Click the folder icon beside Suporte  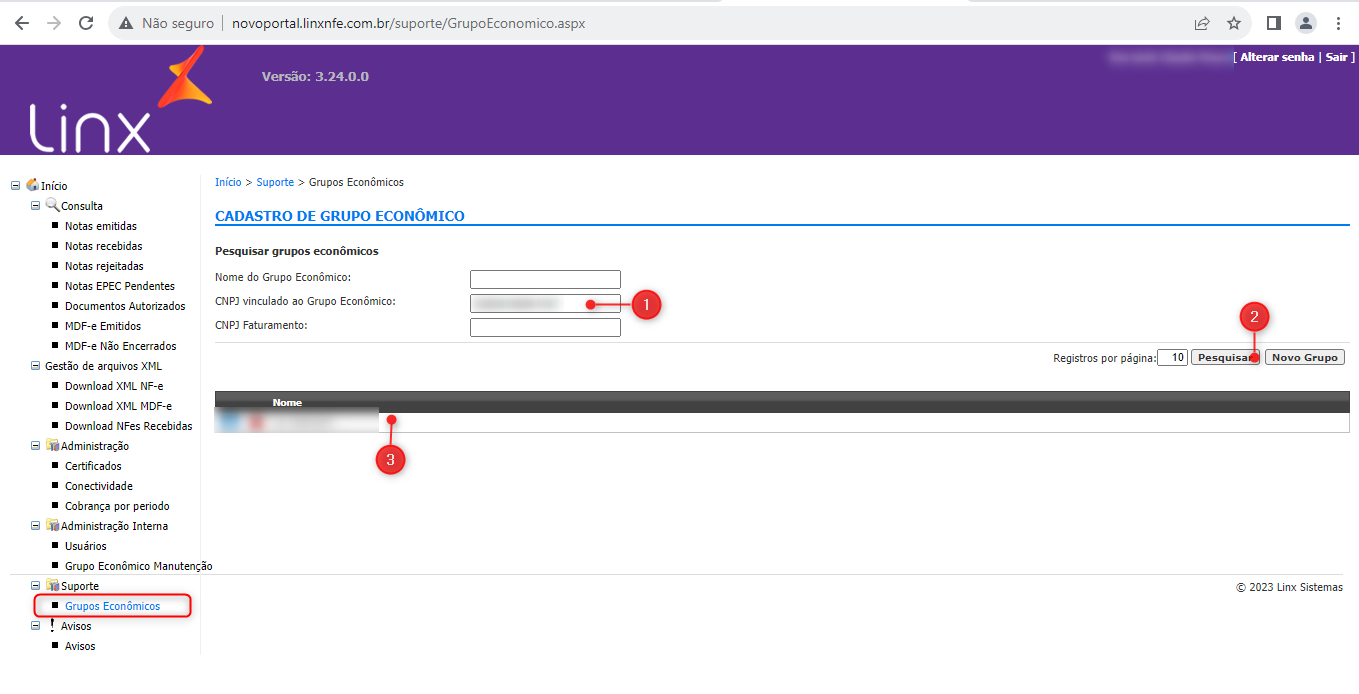pyautogui.click(x=52, y=585)
